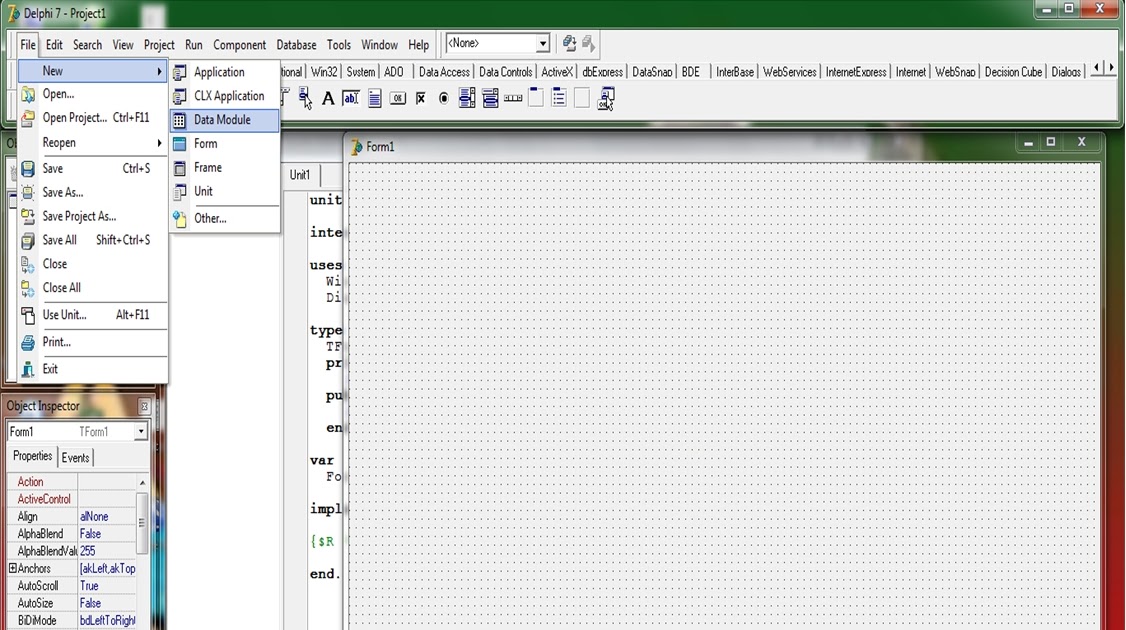Switch to the Events tab in Object Inspector
Image resolution: width=1126 pixels, height=630 pixels.
(75, 458)
